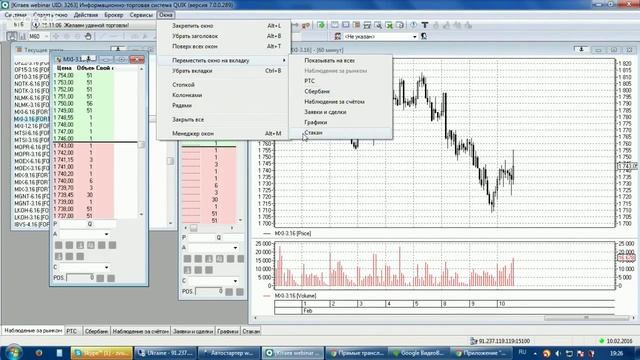The width and height of the screenshot is (640, 360).
Task: Click the chart horizontal scrollbar thumb
Action: [x=587, y=318]
